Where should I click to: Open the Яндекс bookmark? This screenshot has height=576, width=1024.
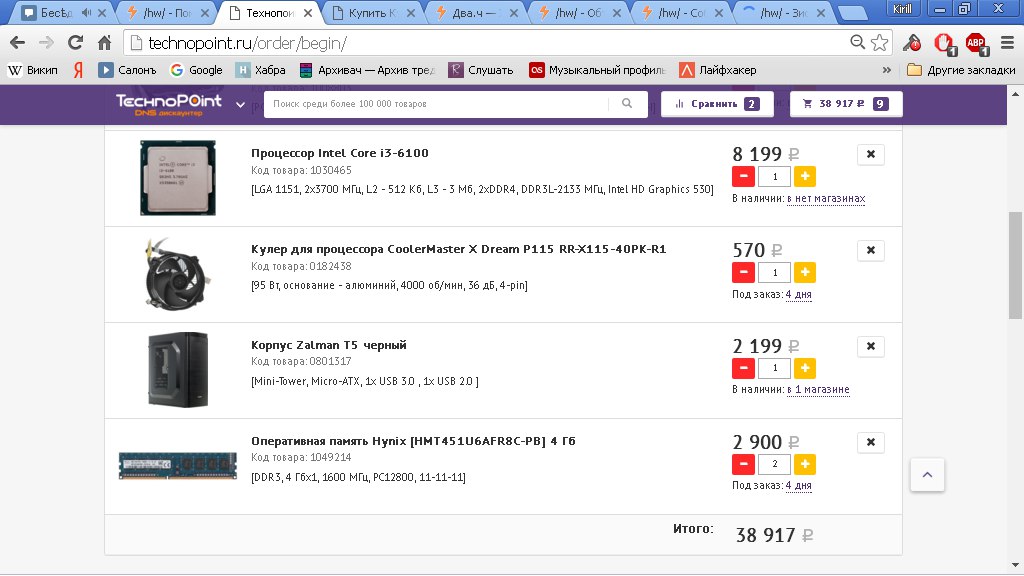[78, 70]
